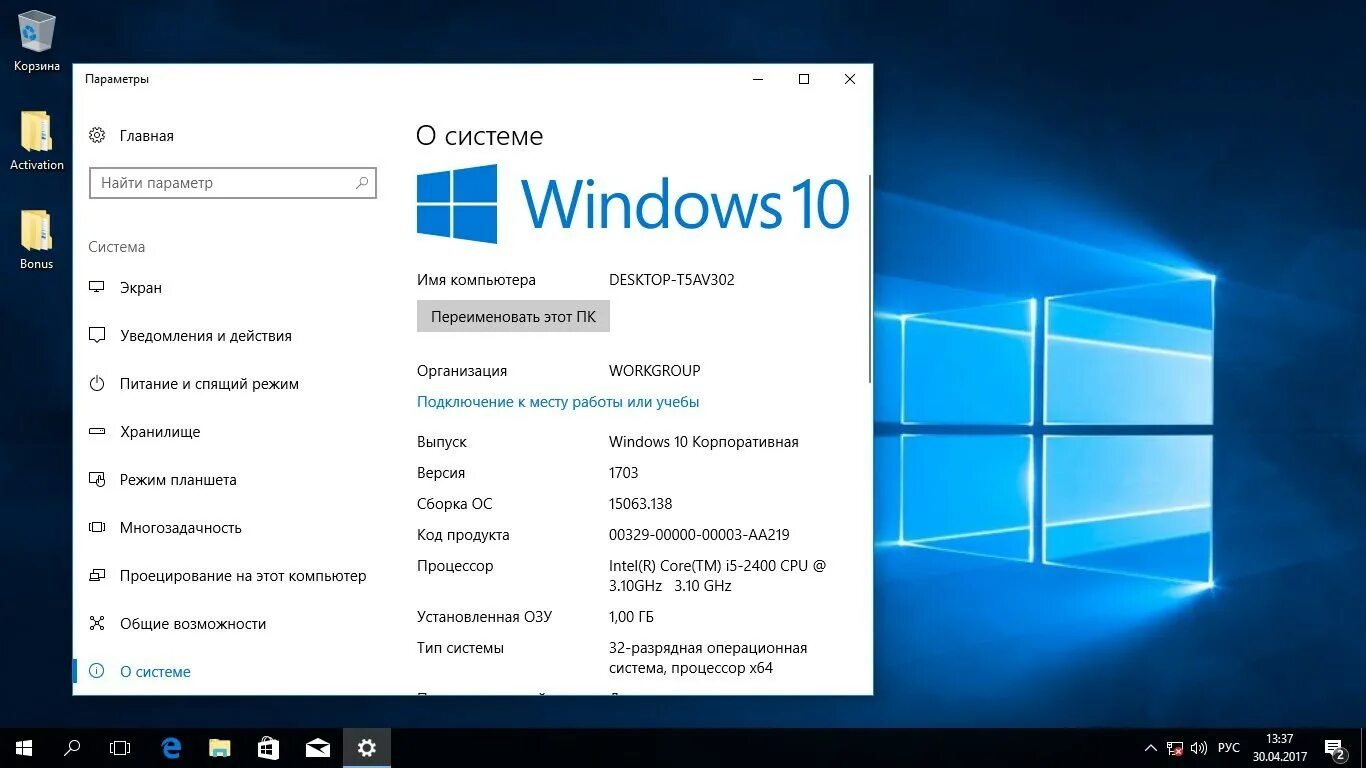This screenshot has width=1366, height=768.
Task: Click the 32-разрядная операционная система value
Action: 708,658
